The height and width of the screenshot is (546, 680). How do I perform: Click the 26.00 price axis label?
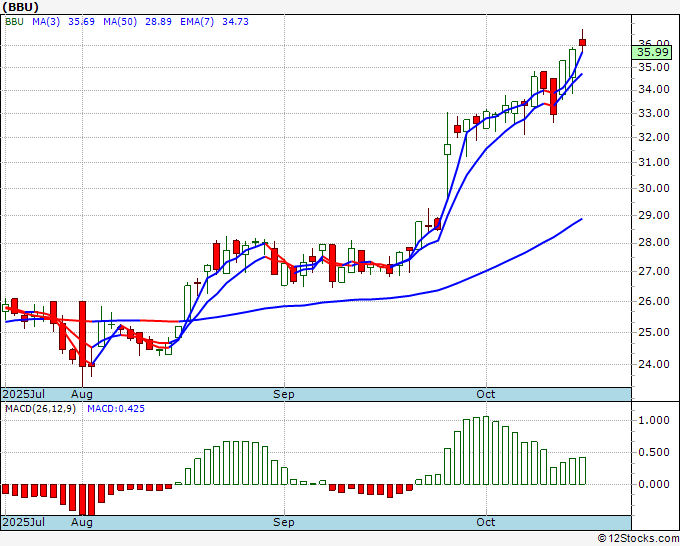(x=654, y=301)
